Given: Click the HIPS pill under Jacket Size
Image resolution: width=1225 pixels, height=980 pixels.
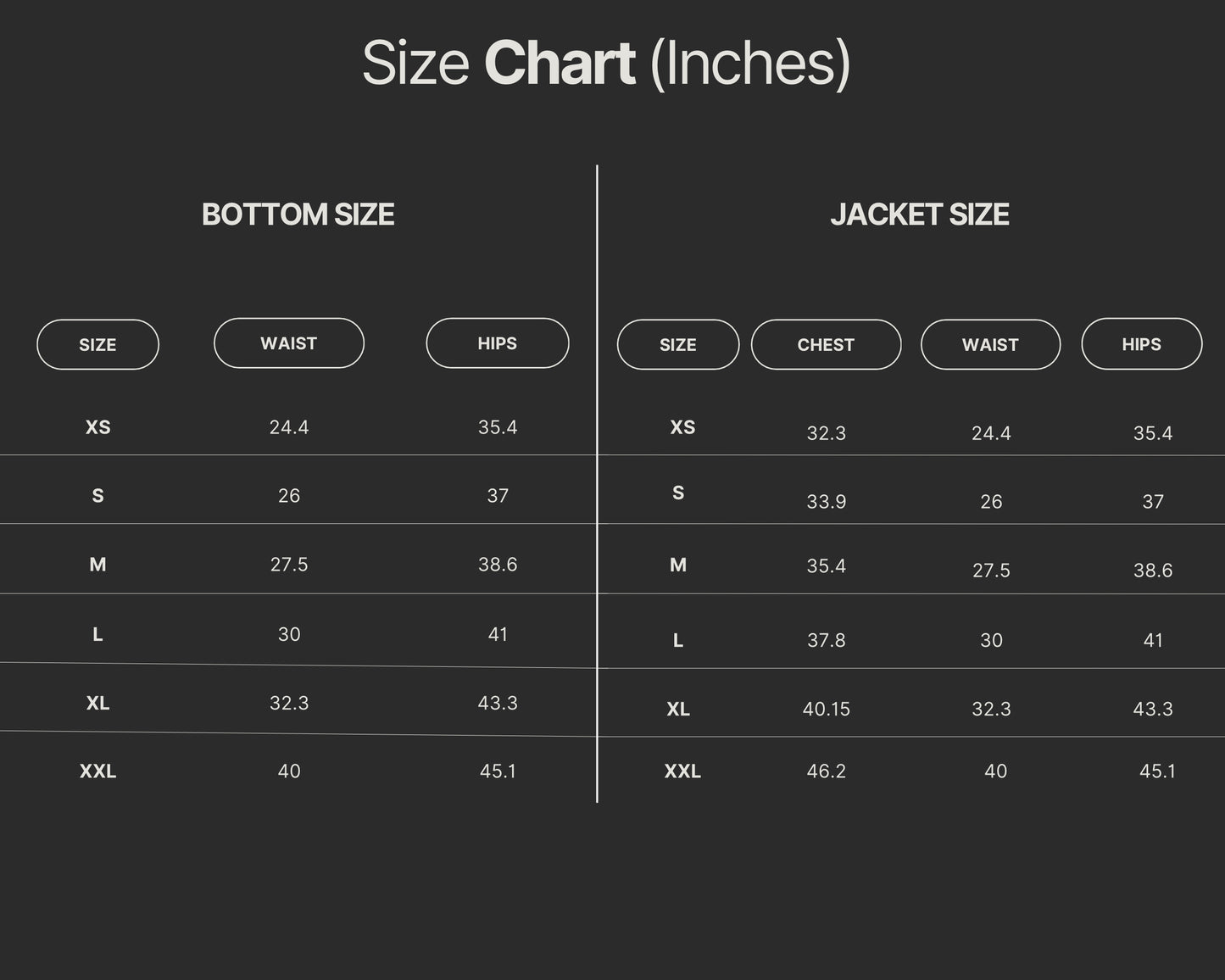Looking at the screenshot, I should tap(1141, 344).
